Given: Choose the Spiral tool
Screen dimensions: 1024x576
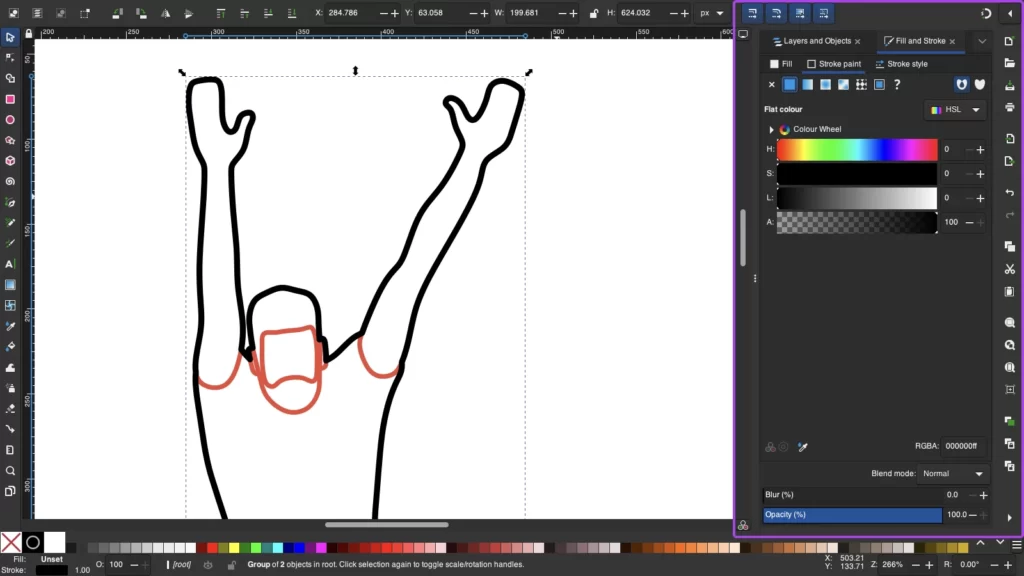Looking at the screenshot, I should pyautogui.click(x=10, y=182).
